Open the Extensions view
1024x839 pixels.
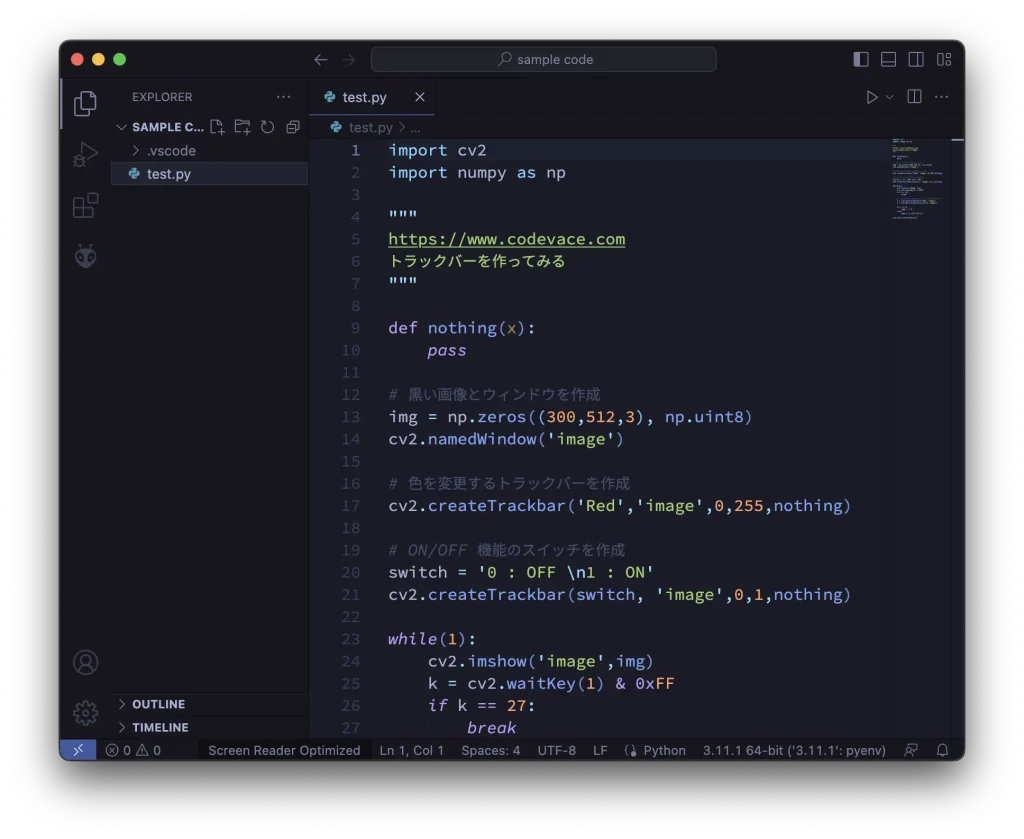click(85, 205)
